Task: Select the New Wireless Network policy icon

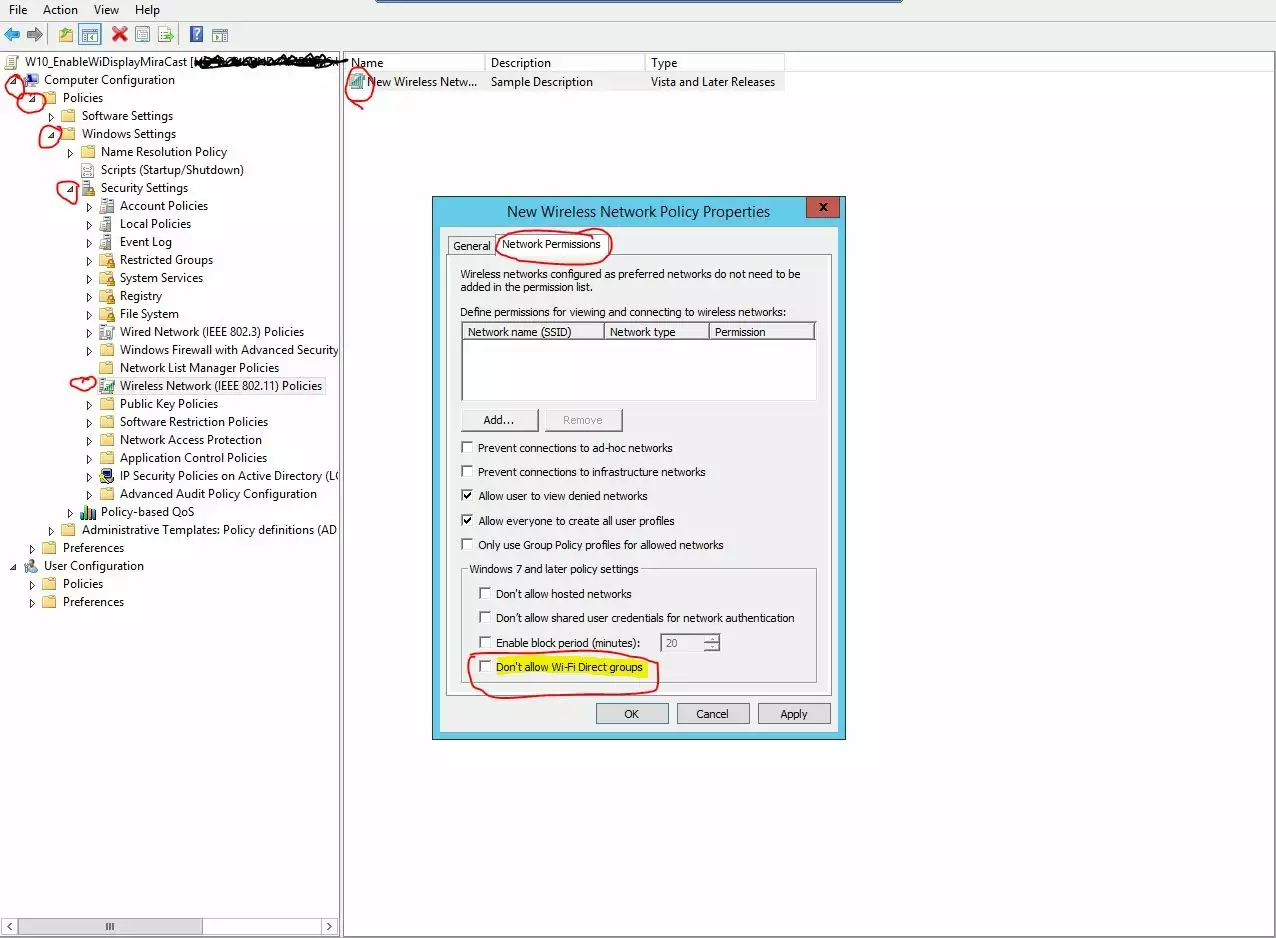Action: pos(357,82)
